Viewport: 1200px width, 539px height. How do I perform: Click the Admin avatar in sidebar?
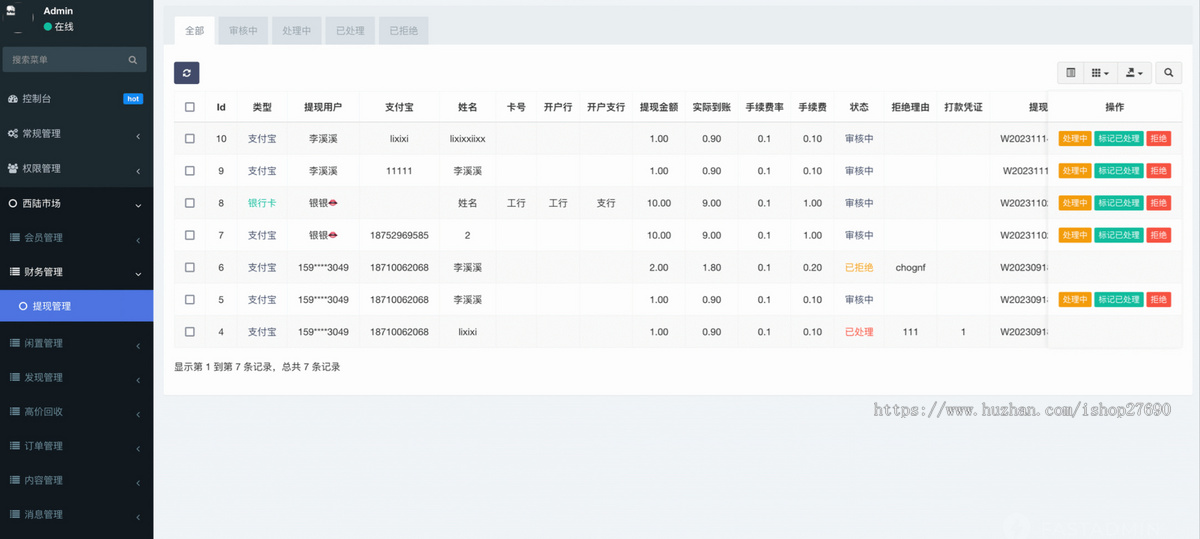17,17
